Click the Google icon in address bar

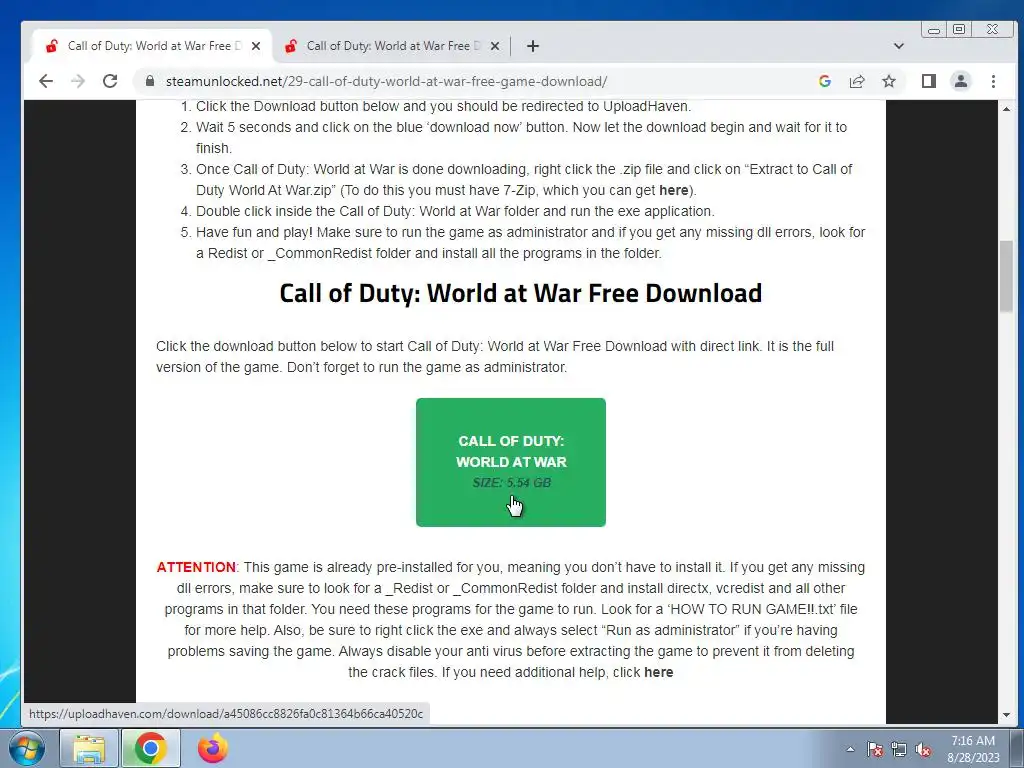coord(825,81)
